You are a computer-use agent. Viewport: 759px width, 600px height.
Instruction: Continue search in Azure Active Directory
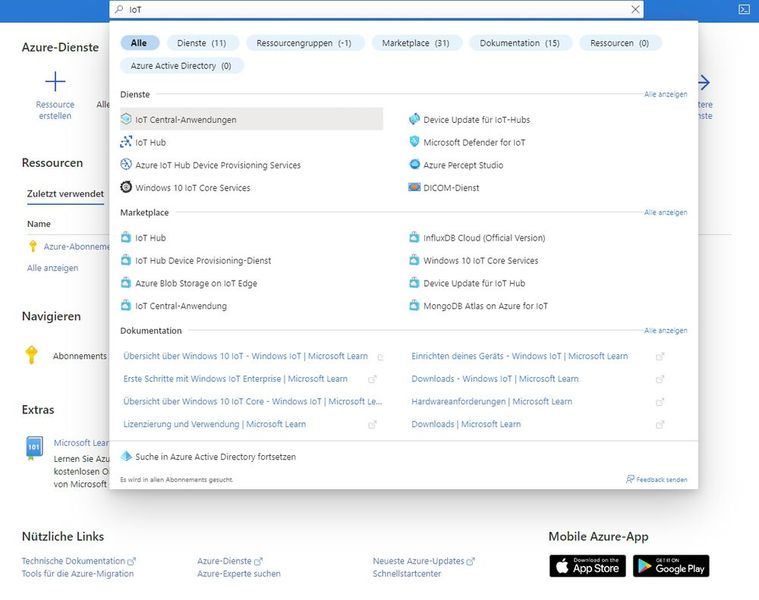215,456
